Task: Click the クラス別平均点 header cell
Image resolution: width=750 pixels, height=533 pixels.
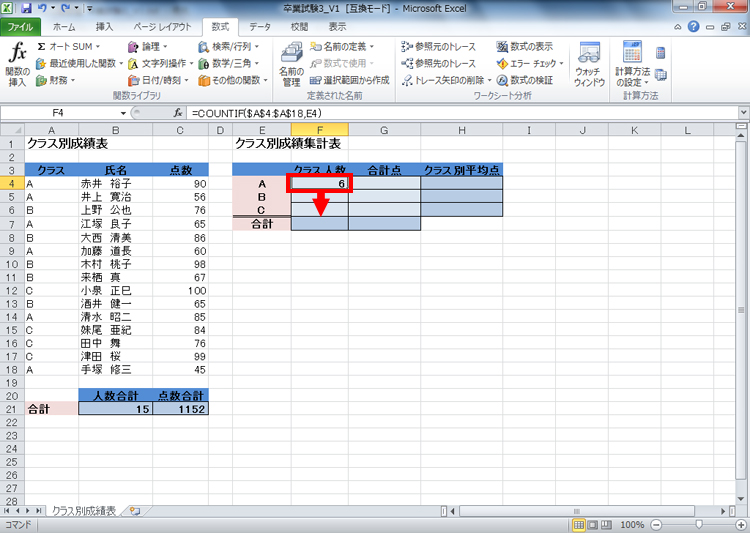Action: coord(462,170)
